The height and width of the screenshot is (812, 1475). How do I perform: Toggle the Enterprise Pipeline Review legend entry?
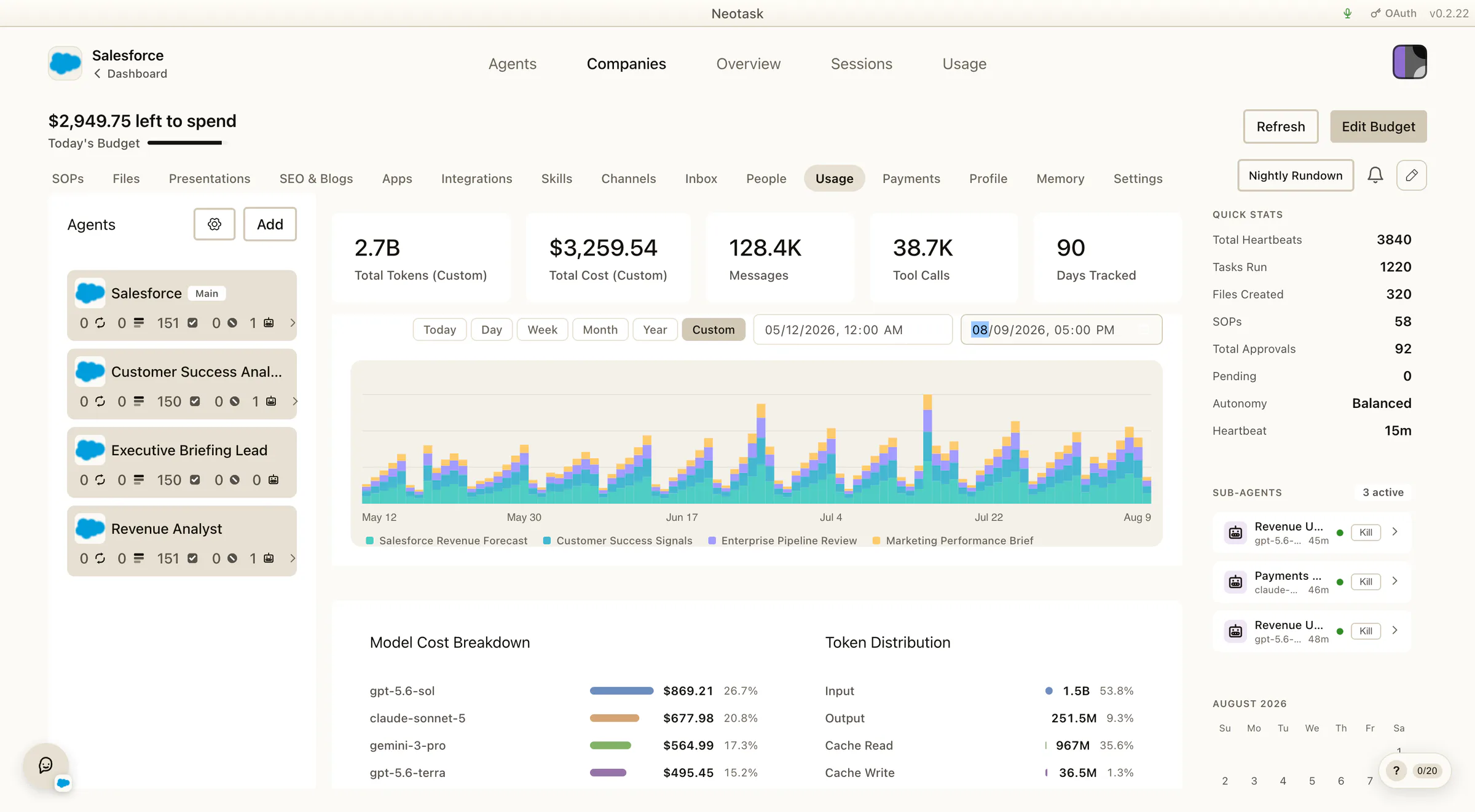pyautogui.click(x=782, y=541)
